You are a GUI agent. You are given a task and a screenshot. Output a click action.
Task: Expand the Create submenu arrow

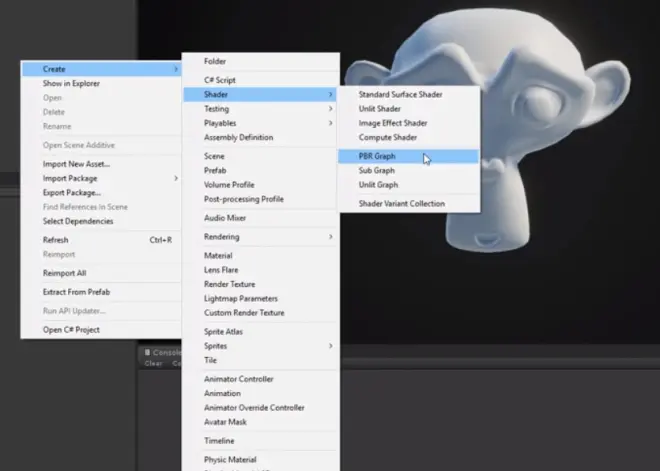[x=176, y=69]
